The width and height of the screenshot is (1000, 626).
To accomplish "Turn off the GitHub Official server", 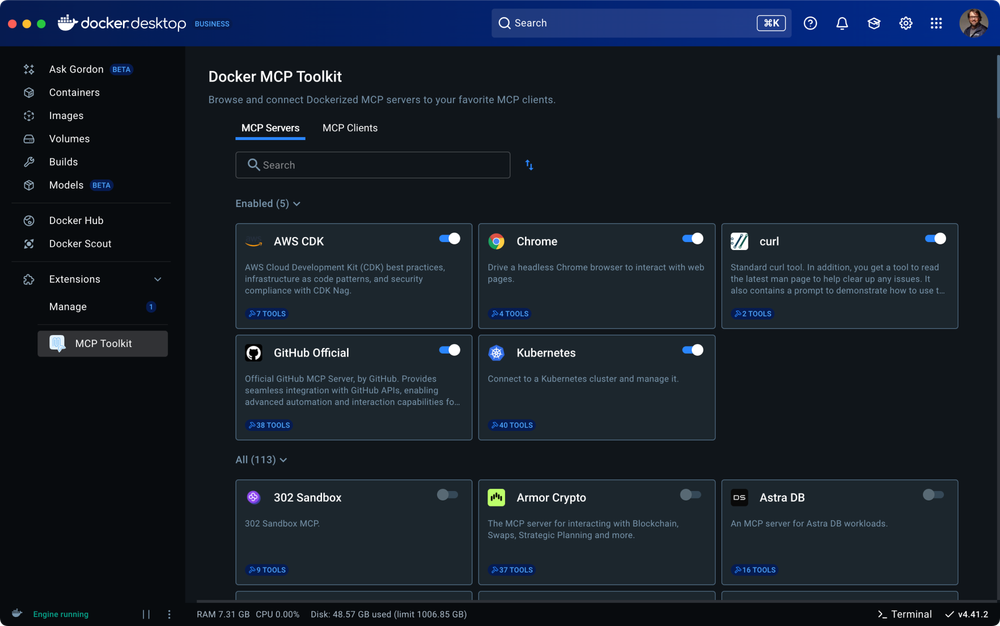I will 450,349.
